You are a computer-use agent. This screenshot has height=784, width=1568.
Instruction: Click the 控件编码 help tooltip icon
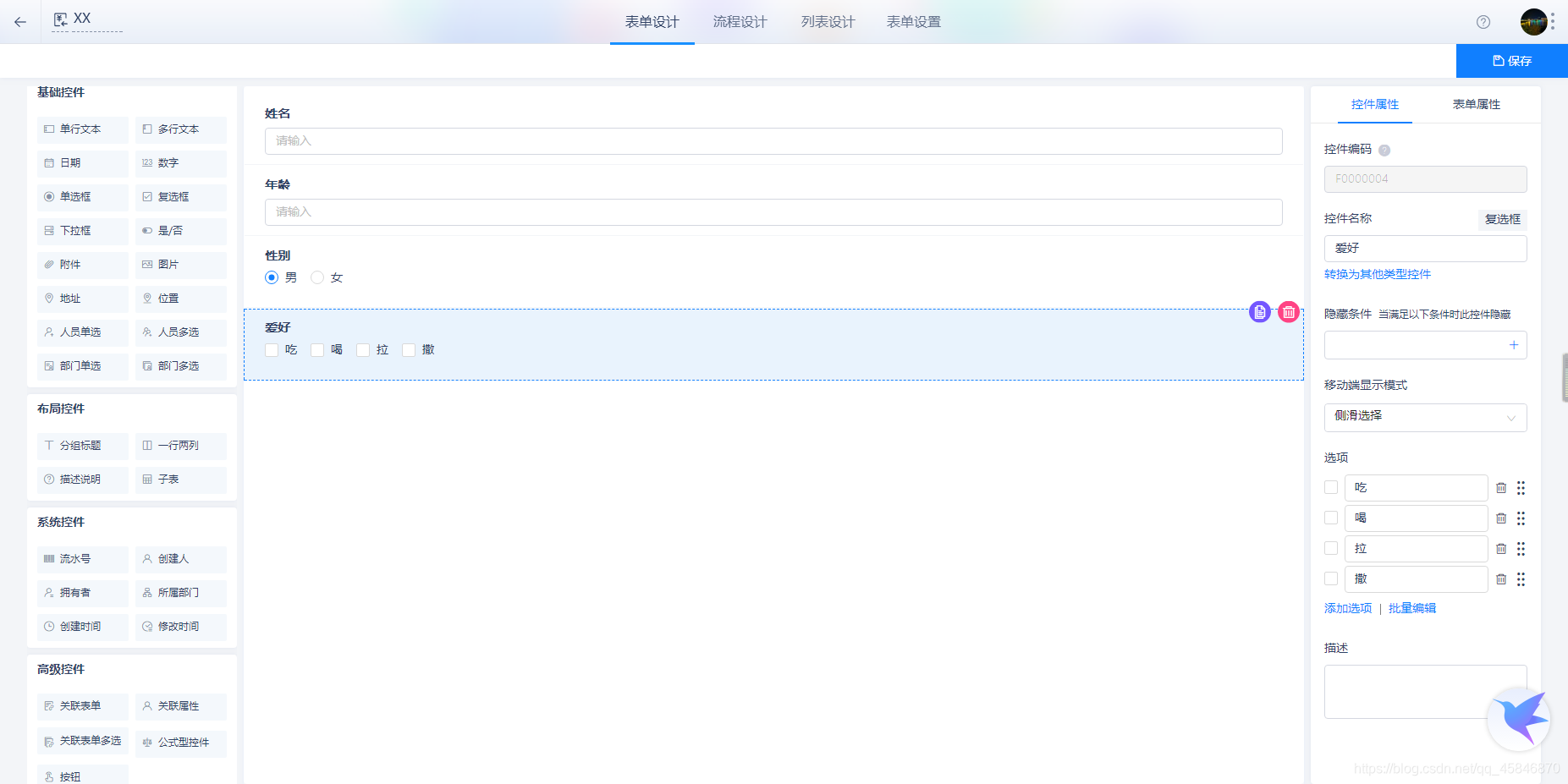point(1384,151)
